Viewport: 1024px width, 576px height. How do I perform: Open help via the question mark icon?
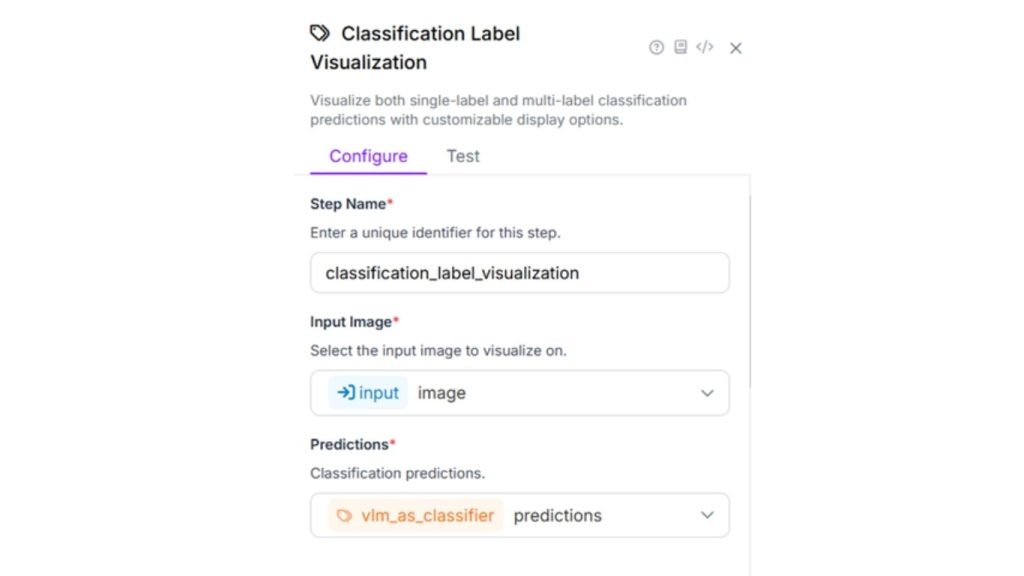click(656, 47)
